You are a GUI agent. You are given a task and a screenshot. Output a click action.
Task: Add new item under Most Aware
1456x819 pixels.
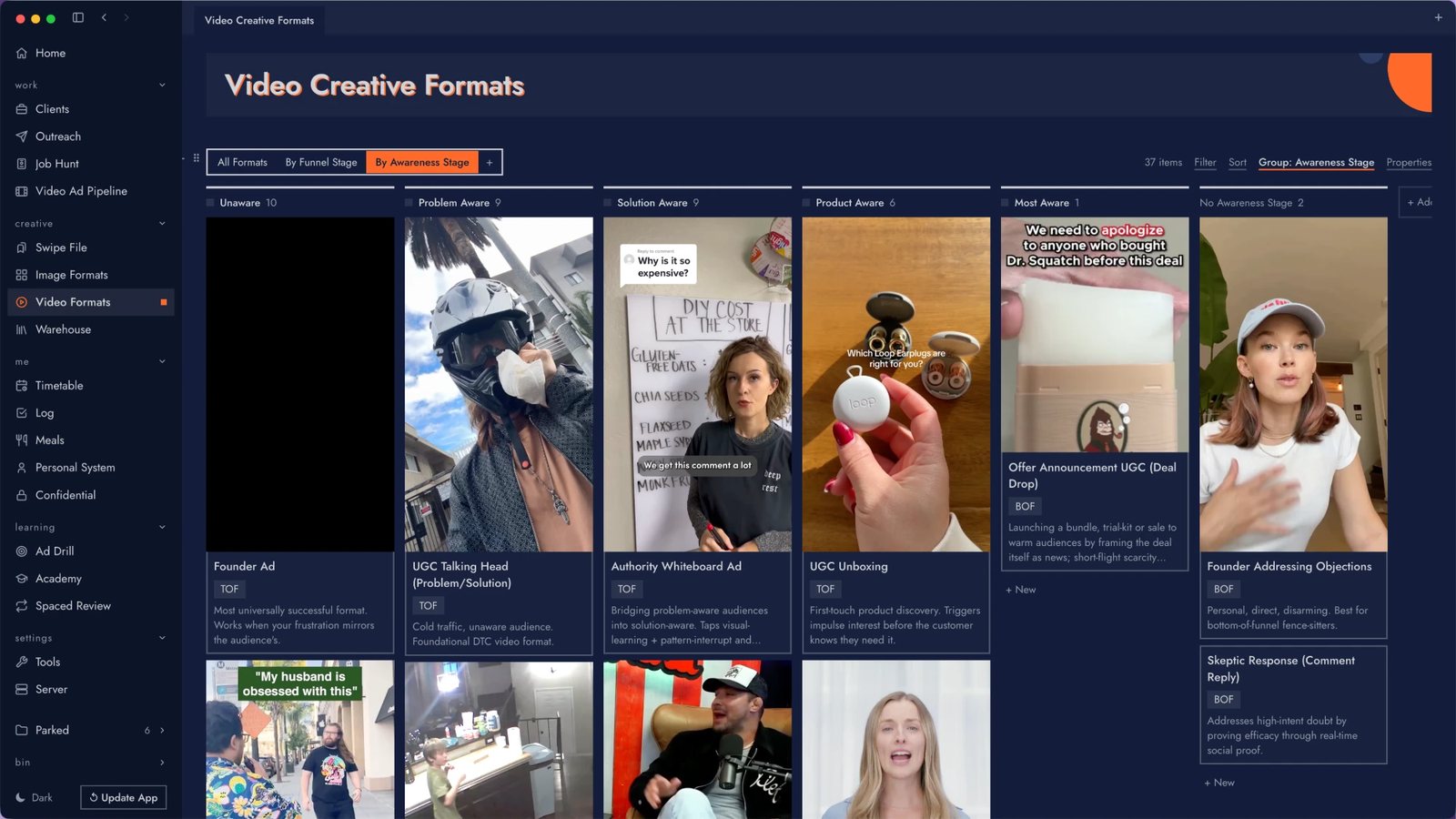1020,590
